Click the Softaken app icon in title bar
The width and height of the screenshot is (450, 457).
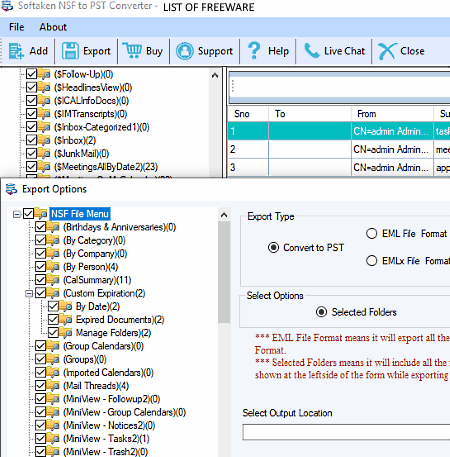[7, 6]
